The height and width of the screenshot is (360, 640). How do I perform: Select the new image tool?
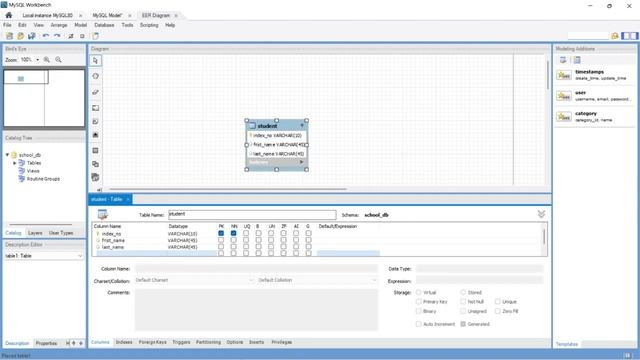pyautogui.click(x=96, y=135)
